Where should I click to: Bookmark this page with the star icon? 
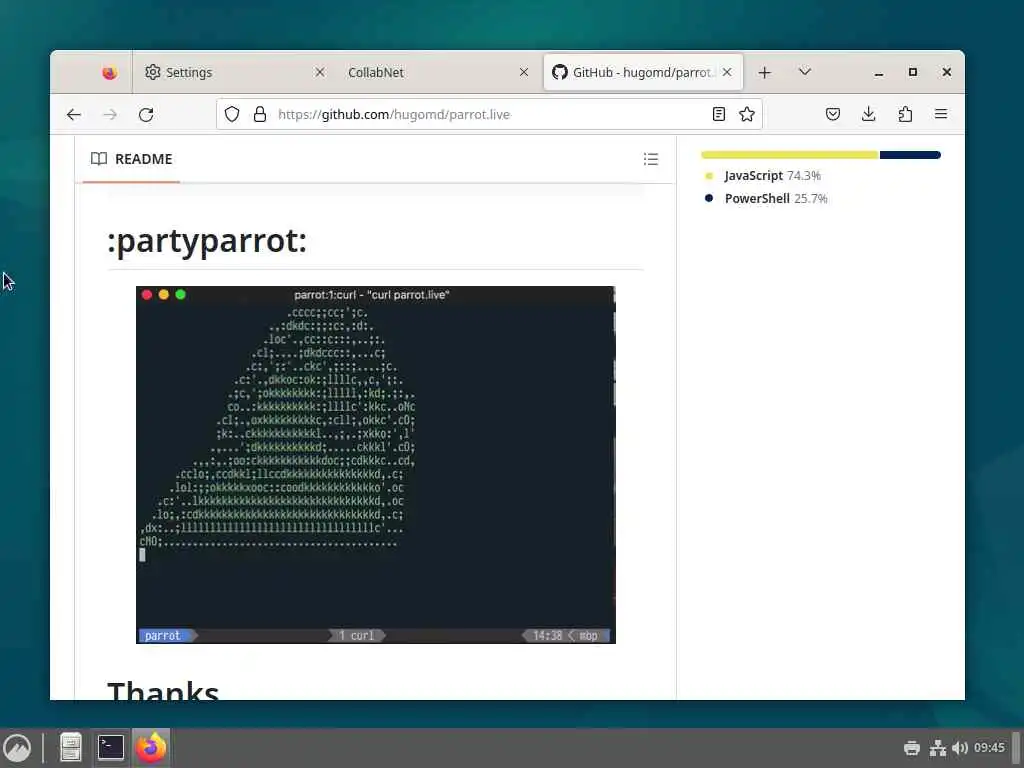tap(747, 114)
